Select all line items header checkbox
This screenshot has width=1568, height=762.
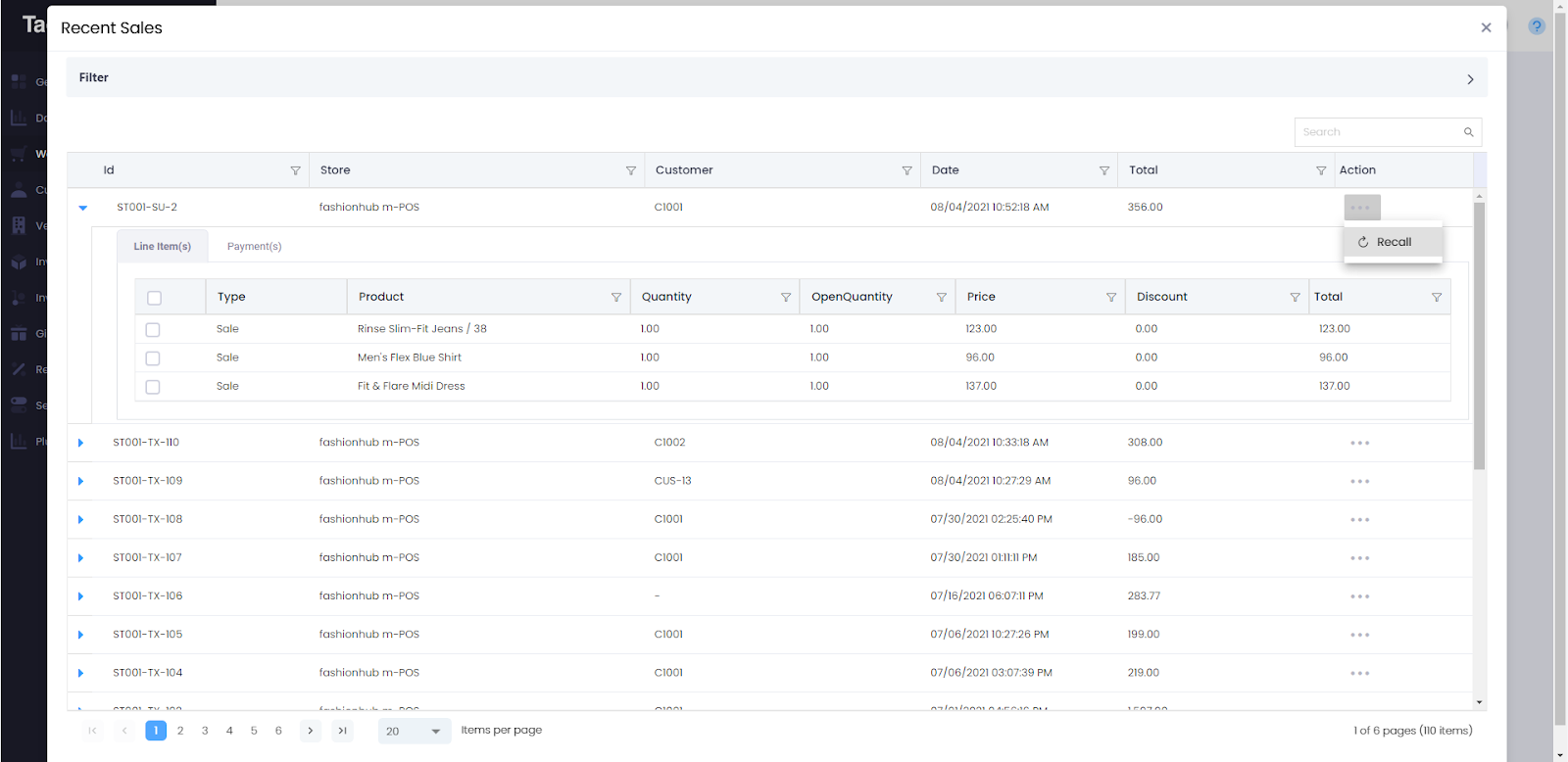(x=154, y=298)
